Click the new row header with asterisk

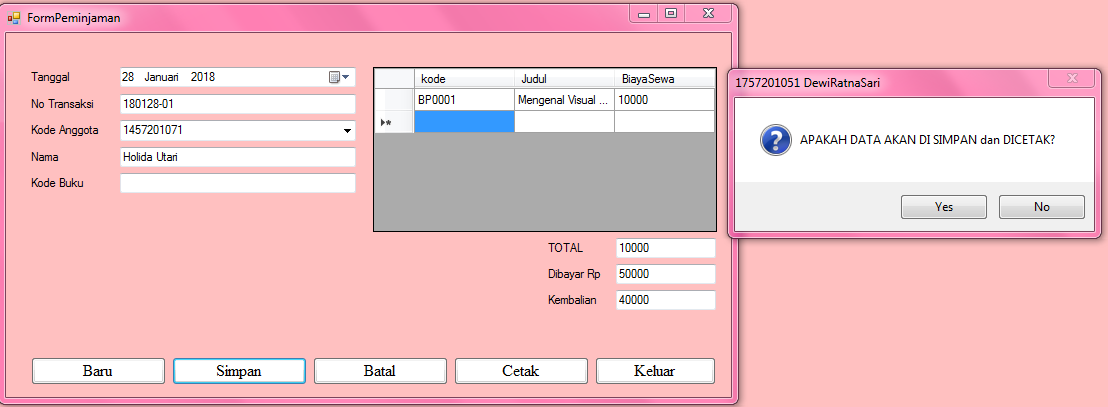[394, 122]
